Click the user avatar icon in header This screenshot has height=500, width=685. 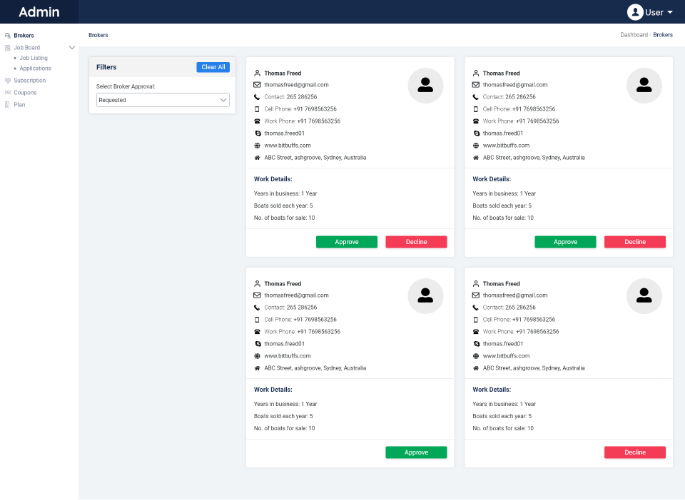(x=635, y=12)
